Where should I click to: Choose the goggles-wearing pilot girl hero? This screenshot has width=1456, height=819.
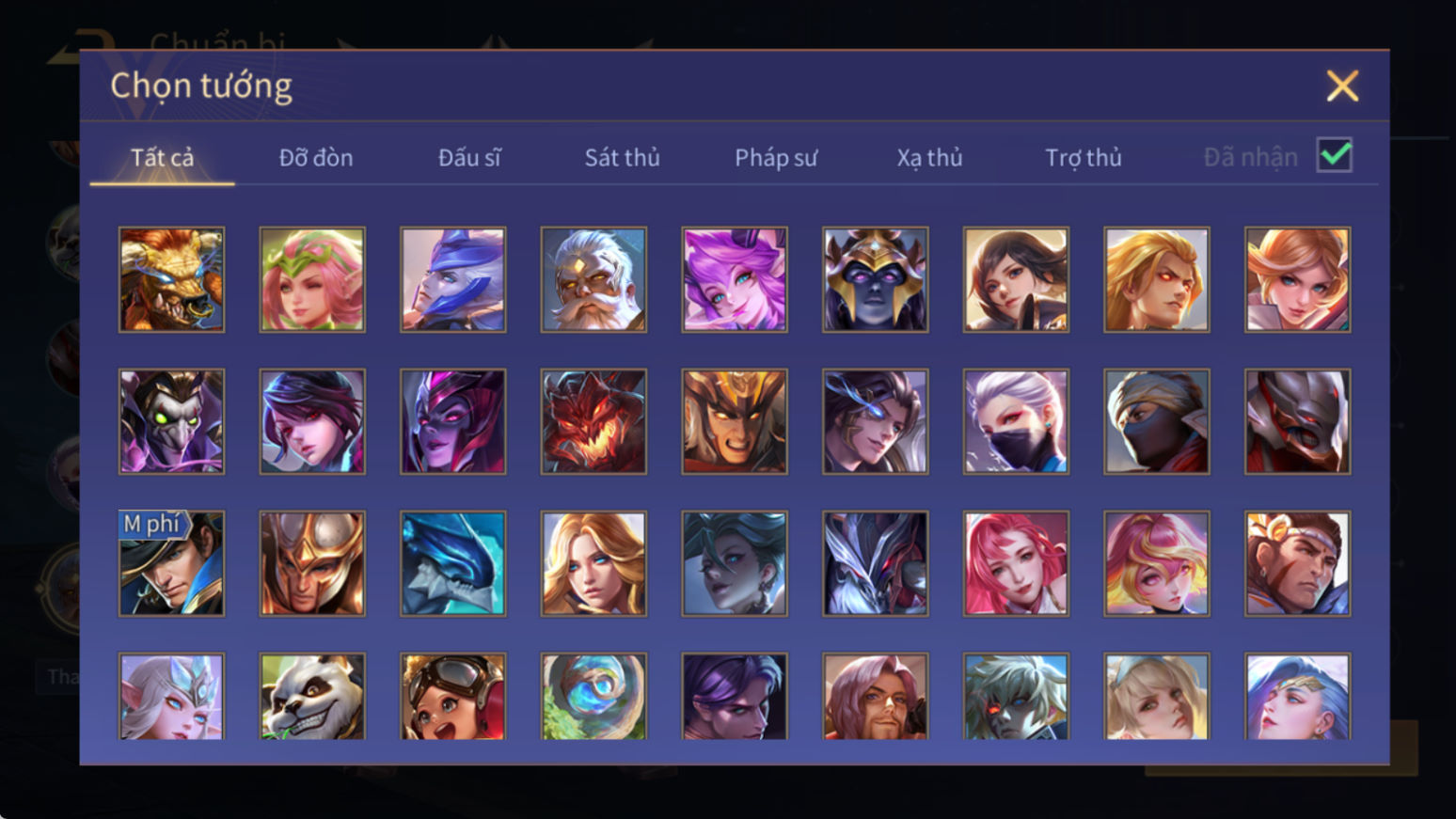452,697
